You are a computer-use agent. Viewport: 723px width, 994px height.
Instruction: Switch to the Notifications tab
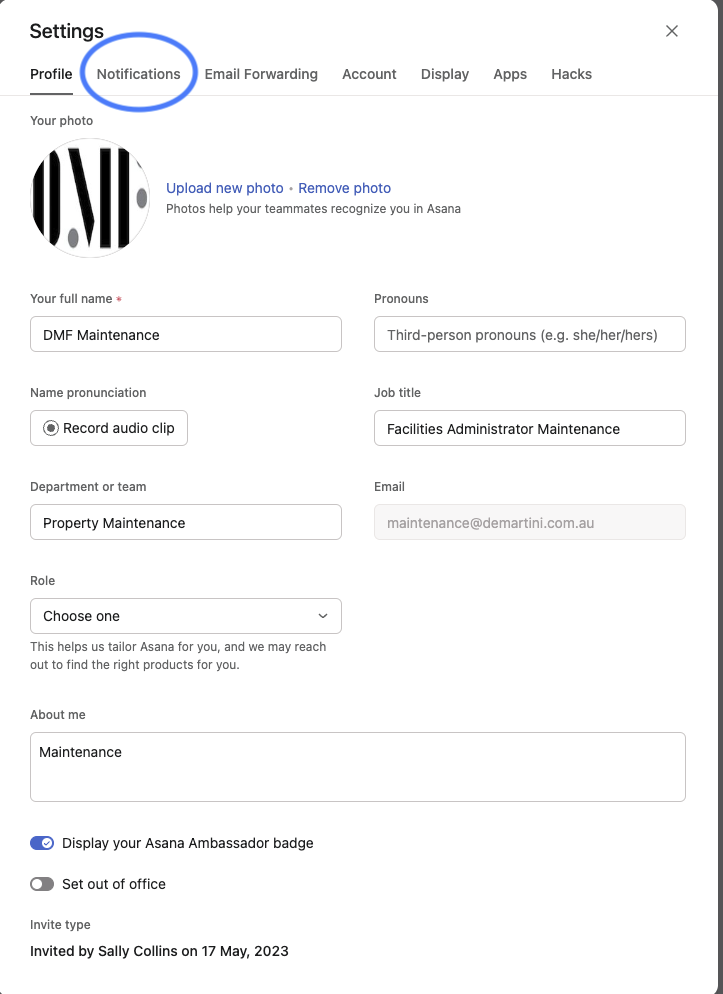138,74
